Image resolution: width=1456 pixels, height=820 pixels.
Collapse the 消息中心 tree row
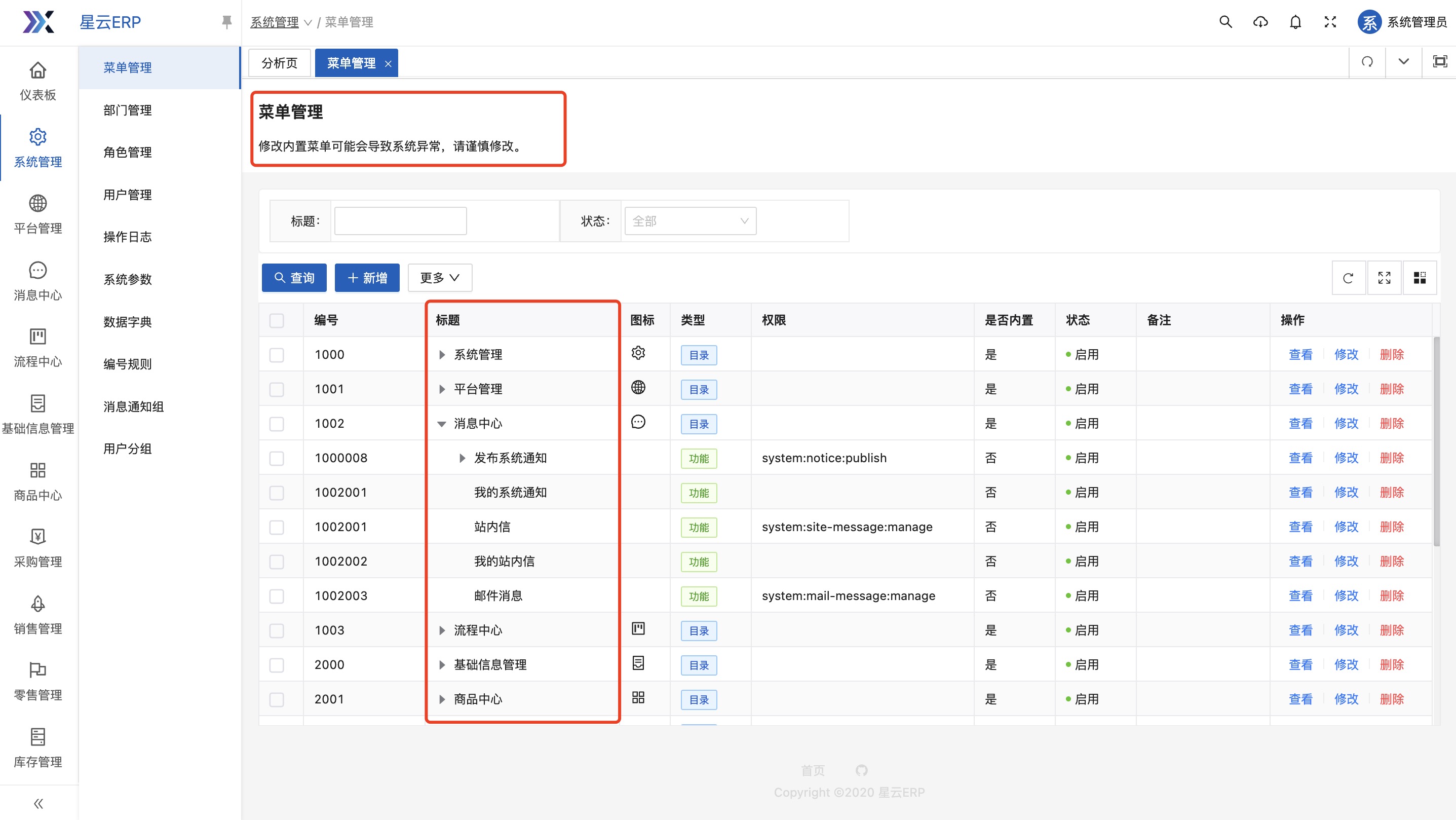pyautogui.click(x=442, y=424)
